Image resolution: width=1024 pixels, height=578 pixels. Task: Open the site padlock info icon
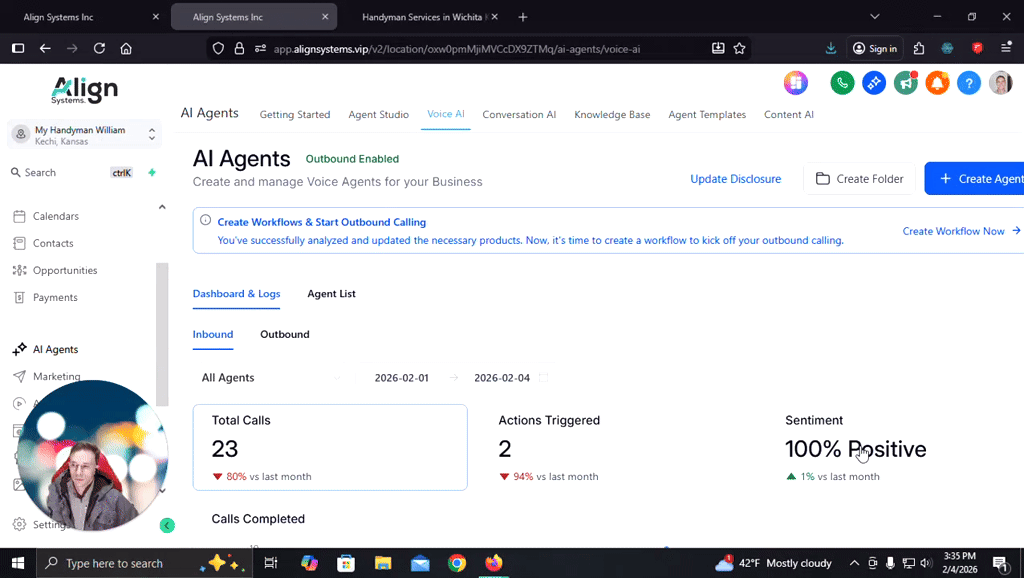[x=240, y=48]
